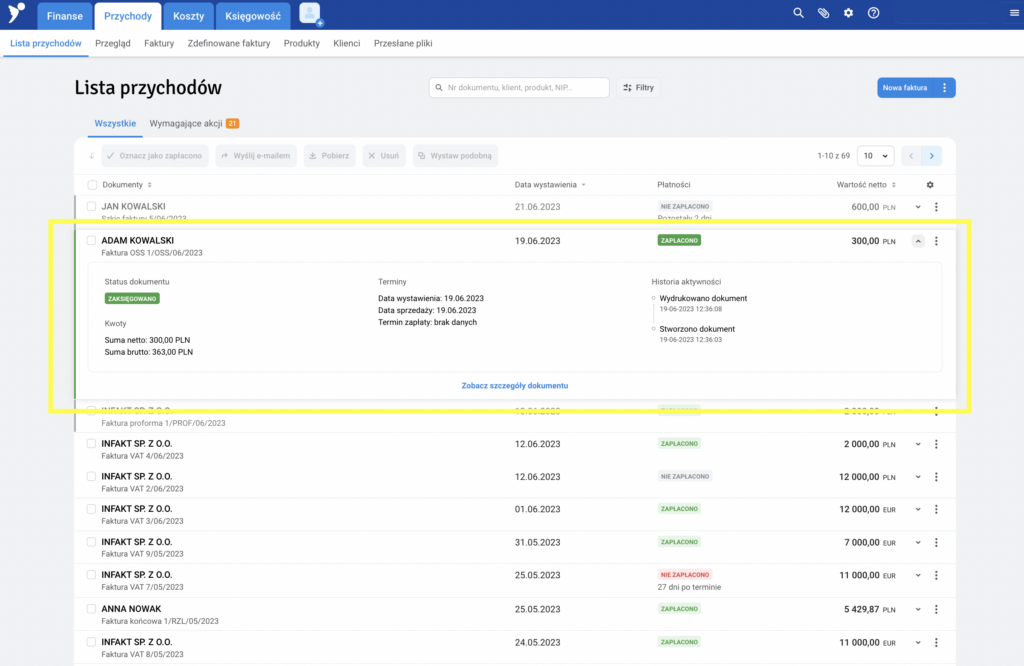Expand the Anna Nowak invoice row

pyautogui.click(x=918, y=609)
